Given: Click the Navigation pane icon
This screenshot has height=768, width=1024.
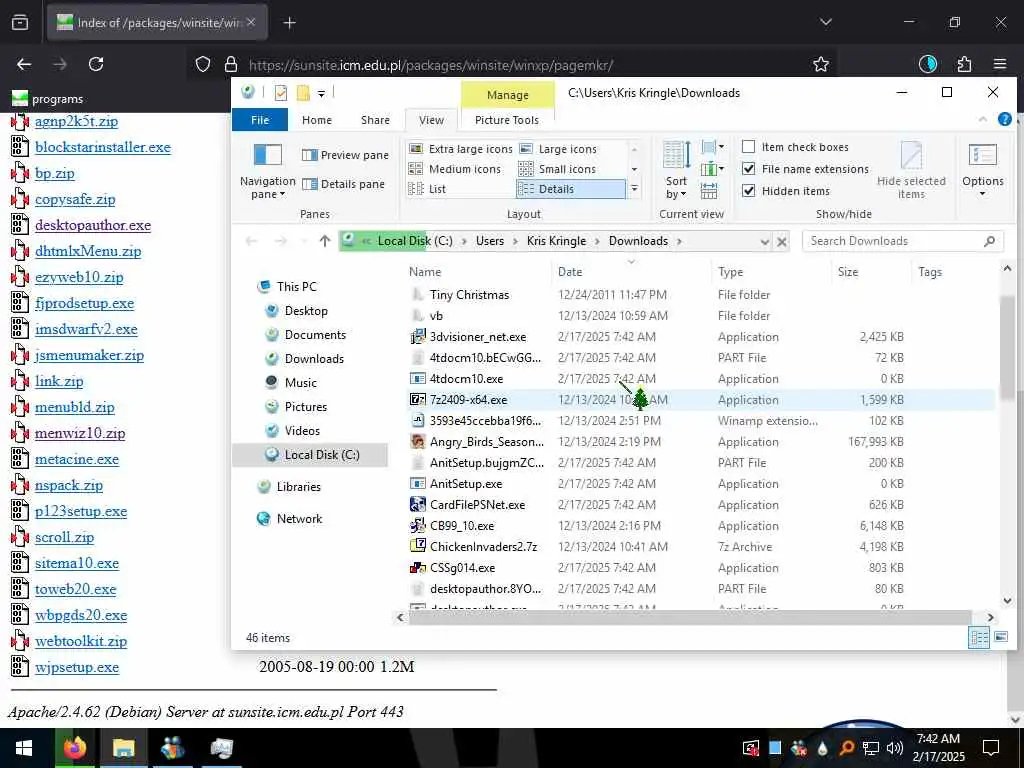Looking at the screenshot, I should 267,155.
